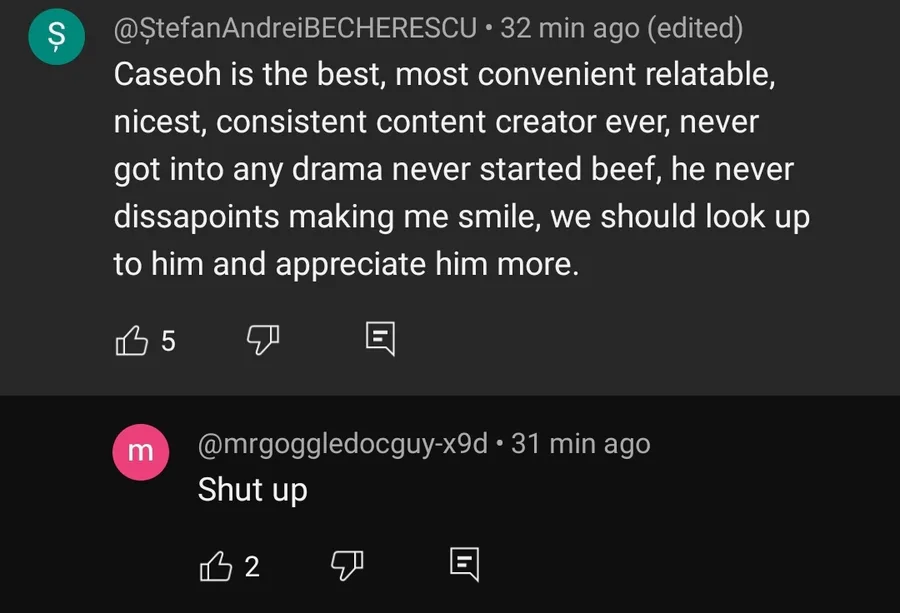Visit the @ȘtefanAndreiBECHERESCU channel link
This screenshot has height=613, width=900.
point(294,28)
